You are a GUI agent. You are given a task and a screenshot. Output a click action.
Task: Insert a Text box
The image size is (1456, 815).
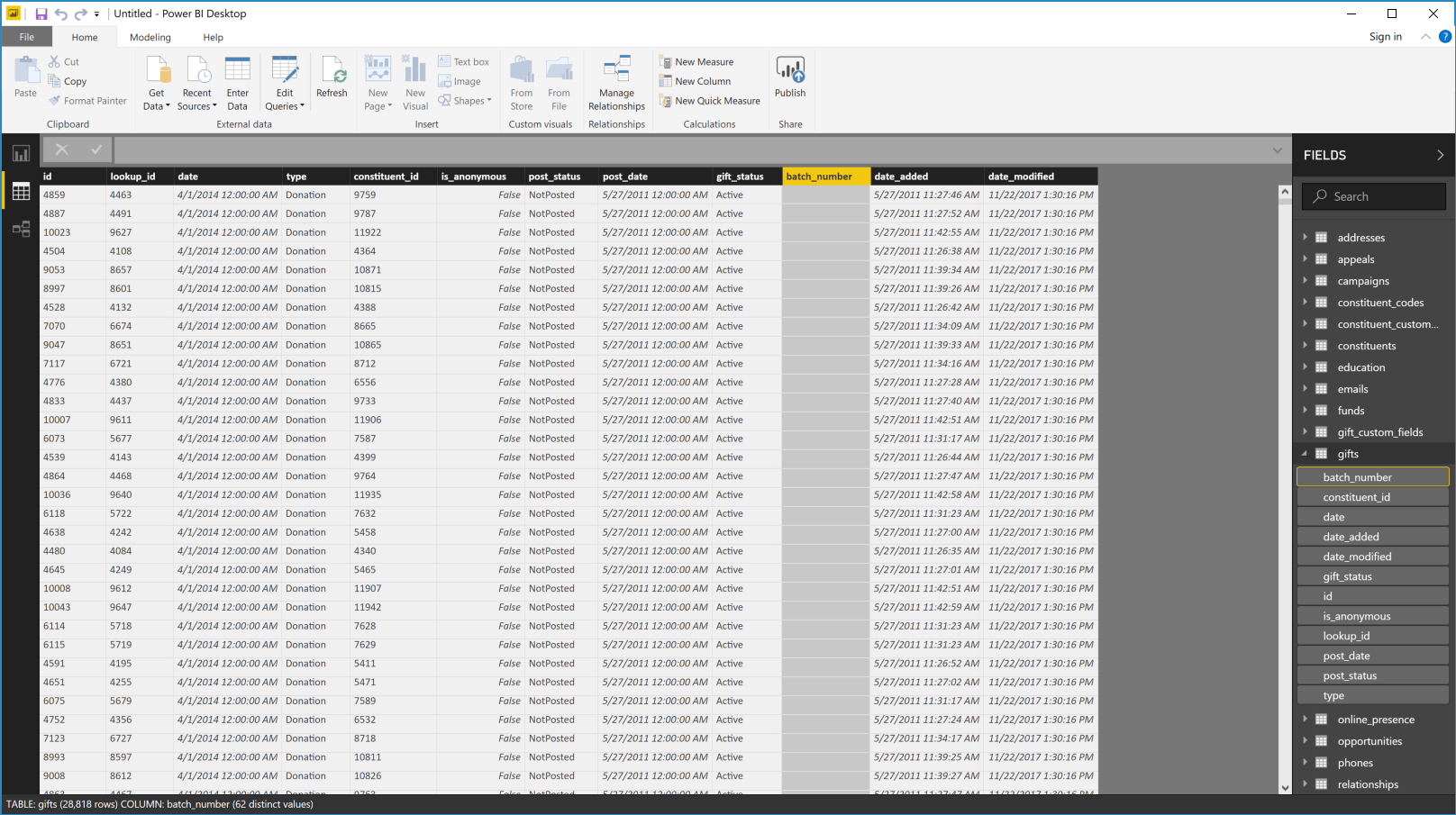[x=463, y=62]
